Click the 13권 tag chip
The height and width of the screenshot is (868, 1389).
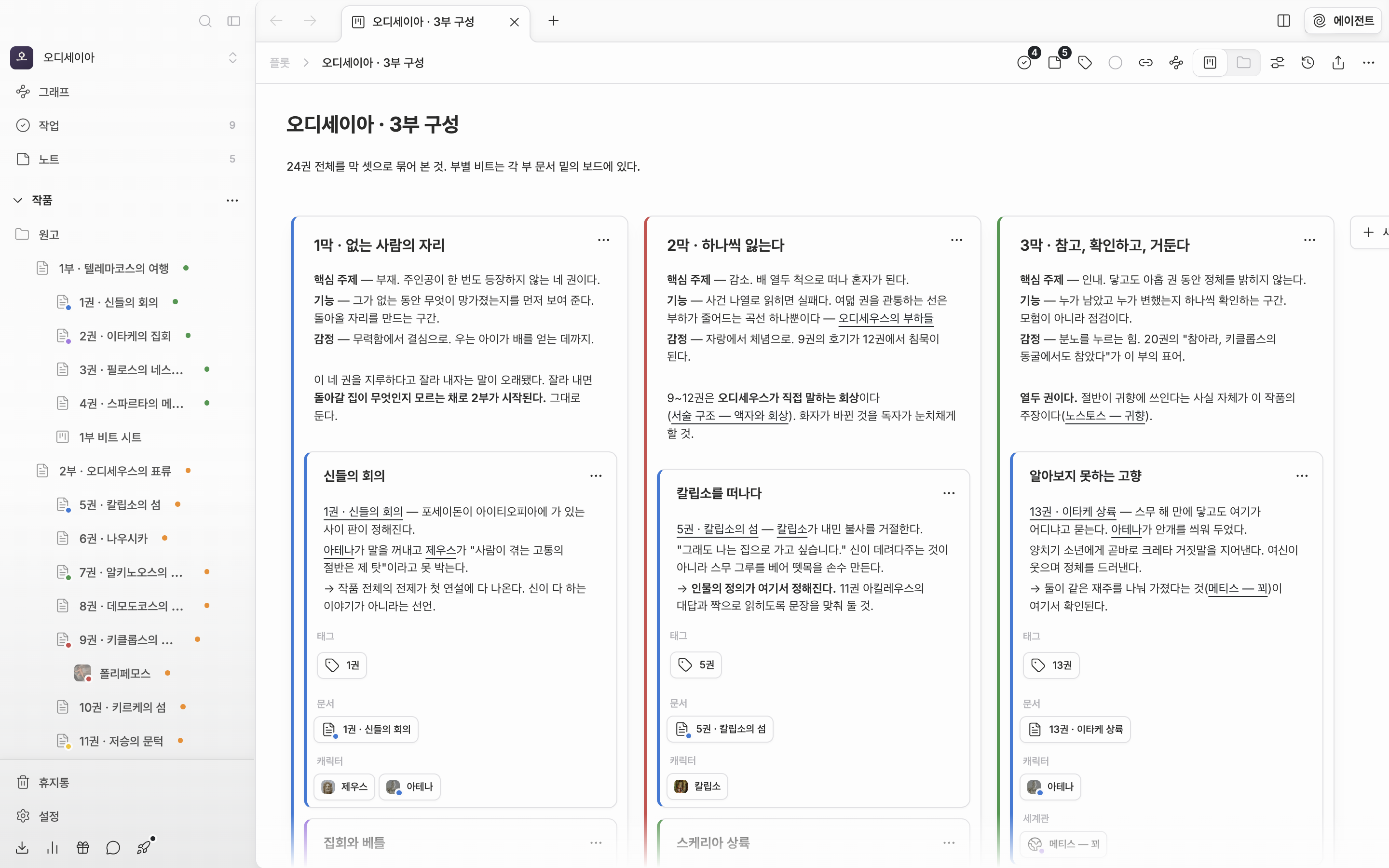[x=1051, y=665]
